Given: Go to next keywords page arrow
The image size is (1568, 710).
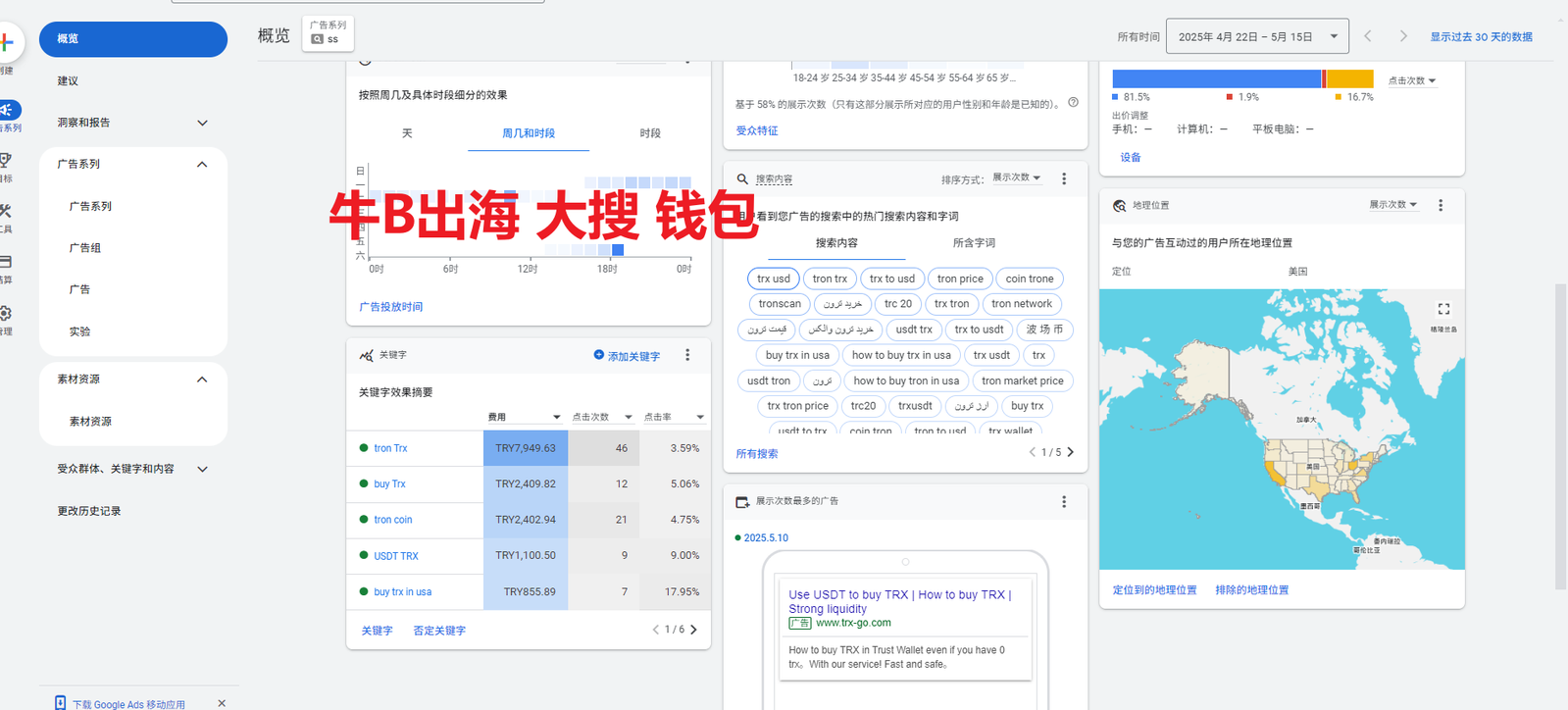Looking at the screenshot, I should click(693, 630).
